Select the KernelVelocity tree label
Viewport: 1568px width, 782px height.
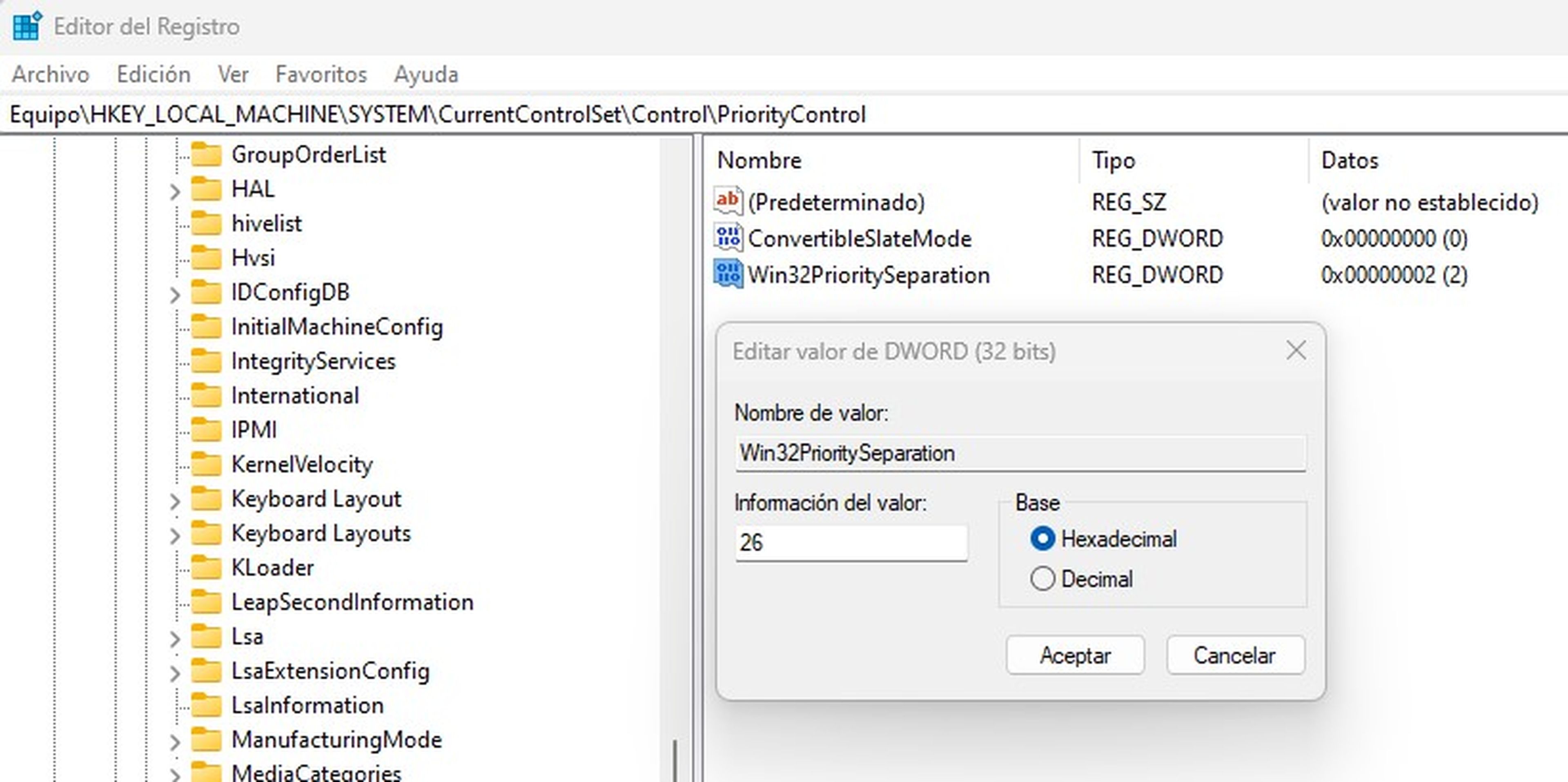pyautogui.click(x=302, y=465)
